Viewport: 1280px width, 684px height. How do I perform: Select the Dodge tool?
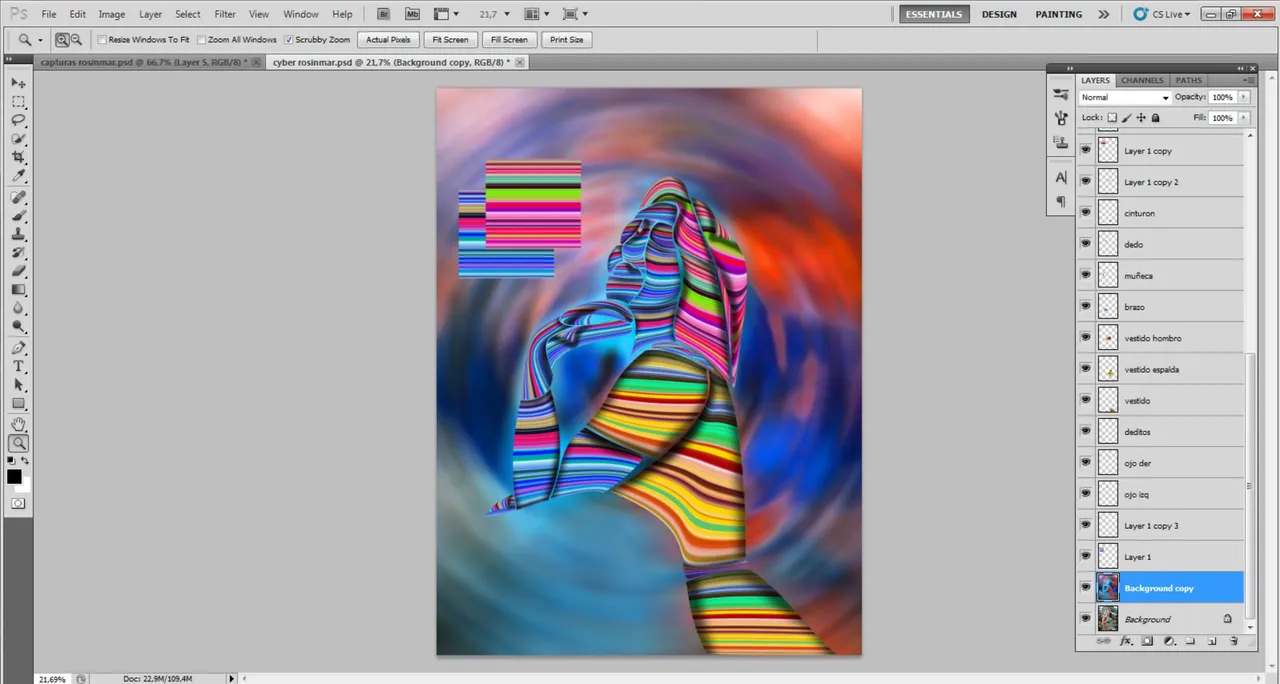(18, 326)
